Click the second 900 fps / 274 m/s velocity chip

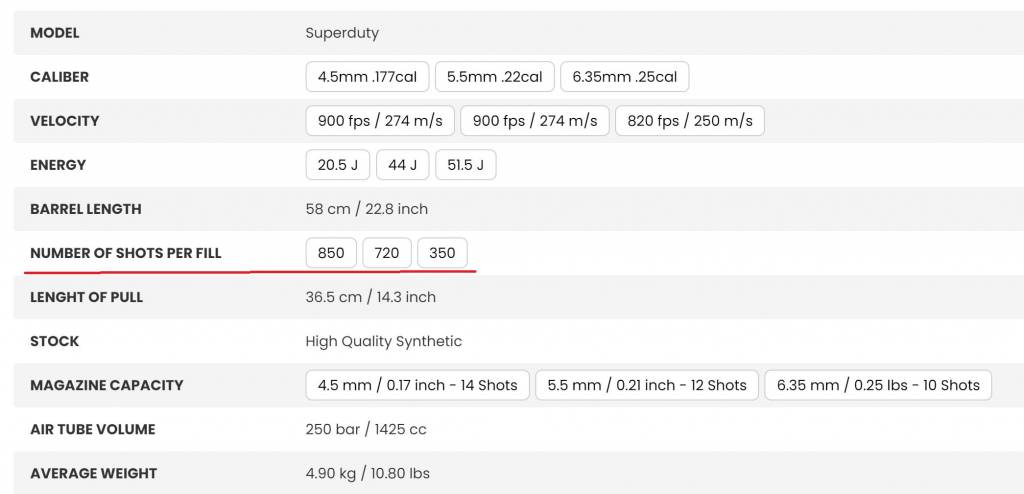(535, 121)
